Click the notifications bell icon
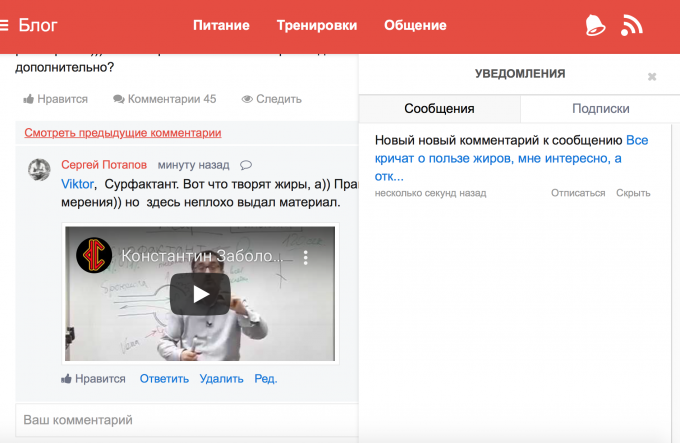 click(x=595, y=25)
